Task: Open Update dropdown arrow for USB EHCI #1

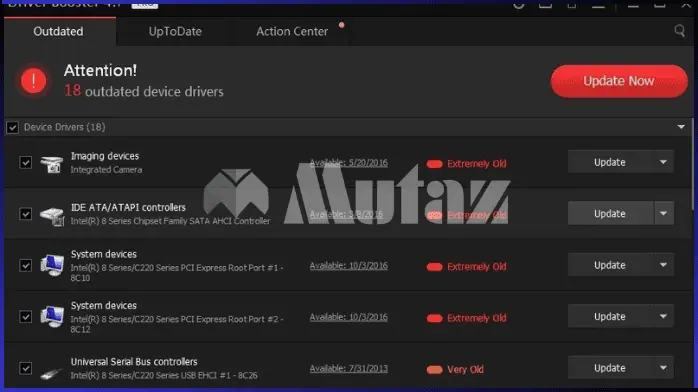Action: click(663, 368)
